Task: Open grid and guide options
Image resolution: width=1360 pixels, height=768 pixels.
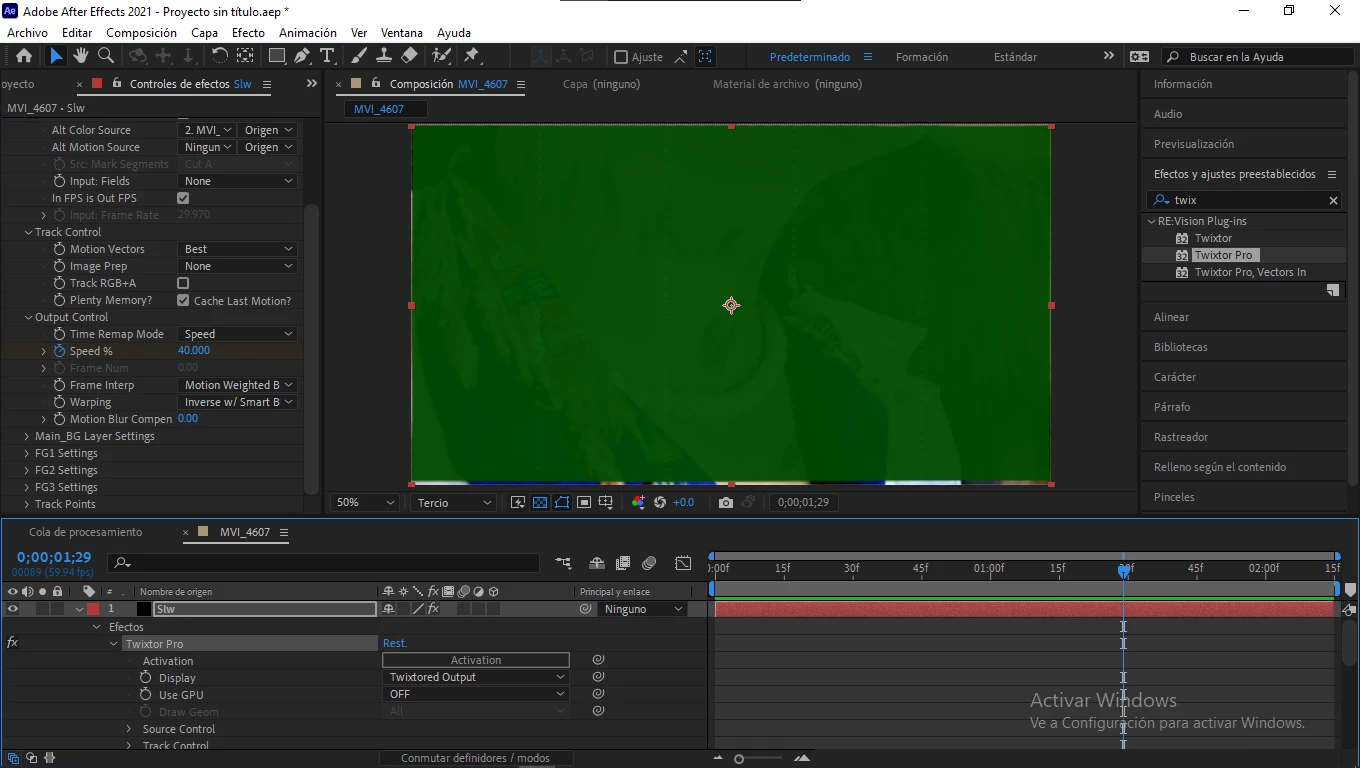Action: pos(606,502)
